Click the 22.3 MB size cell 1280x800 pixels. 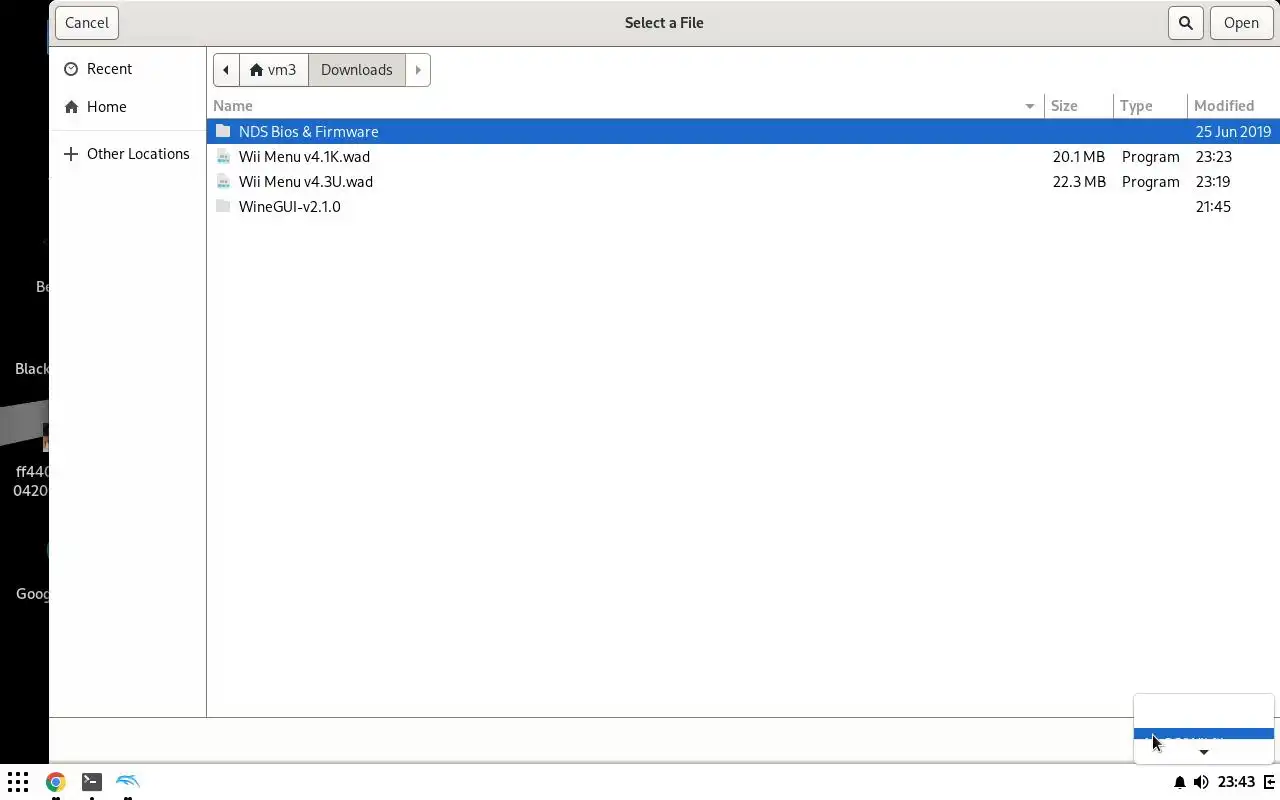click(x=1079, y=182)
